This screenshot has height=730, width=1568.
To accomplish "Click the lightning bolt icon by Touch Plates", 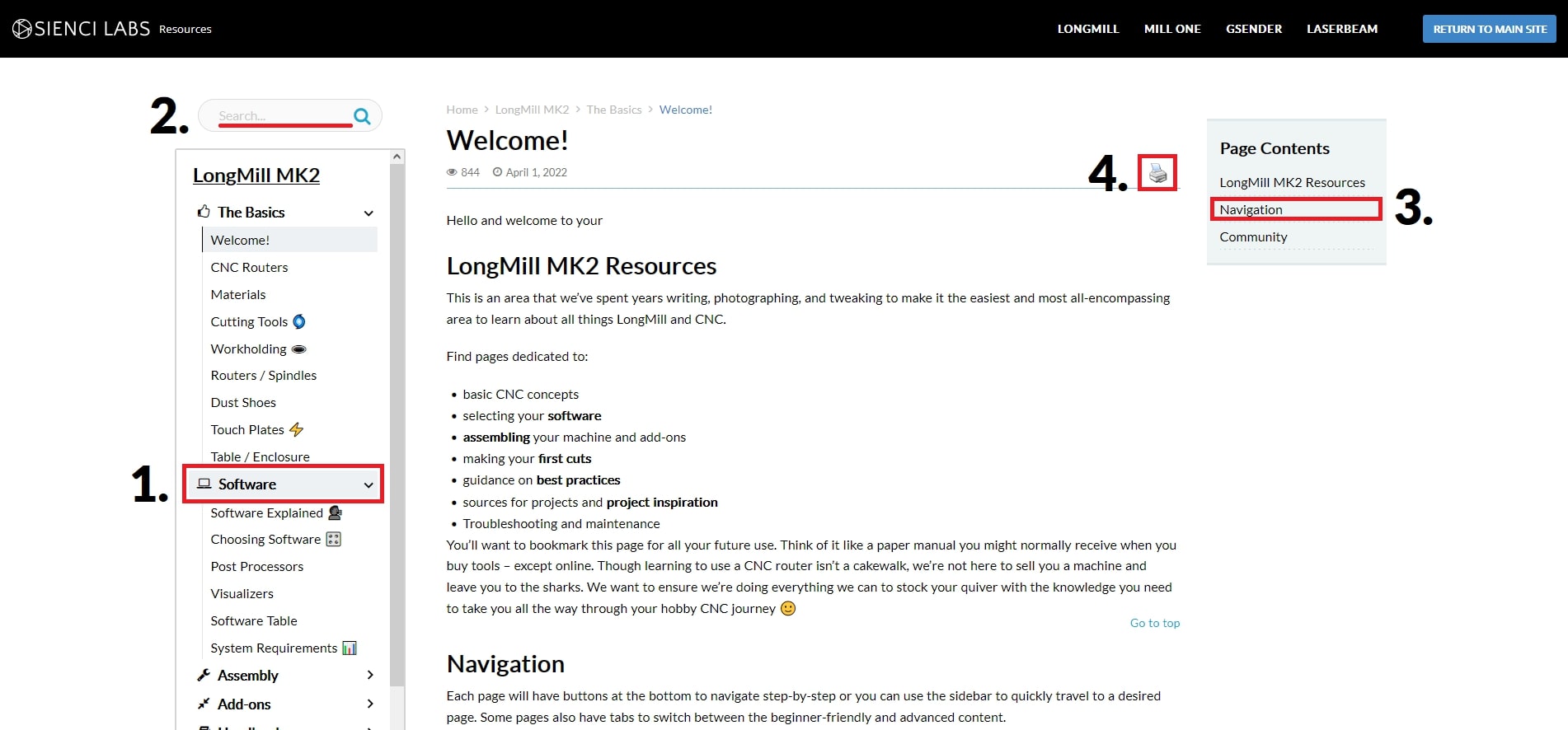I will (296, 429).
